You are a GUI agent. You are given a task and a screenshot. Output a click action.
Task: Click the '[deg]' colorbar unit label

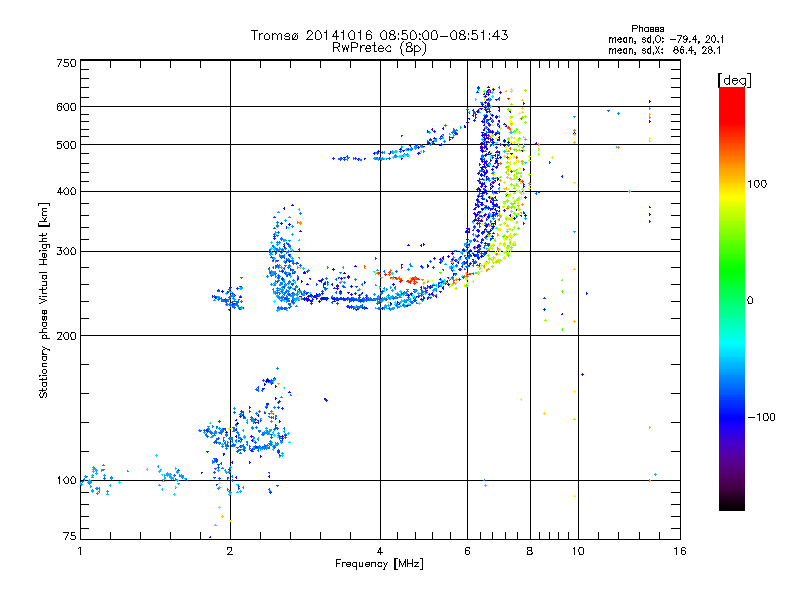click(734, 81)
